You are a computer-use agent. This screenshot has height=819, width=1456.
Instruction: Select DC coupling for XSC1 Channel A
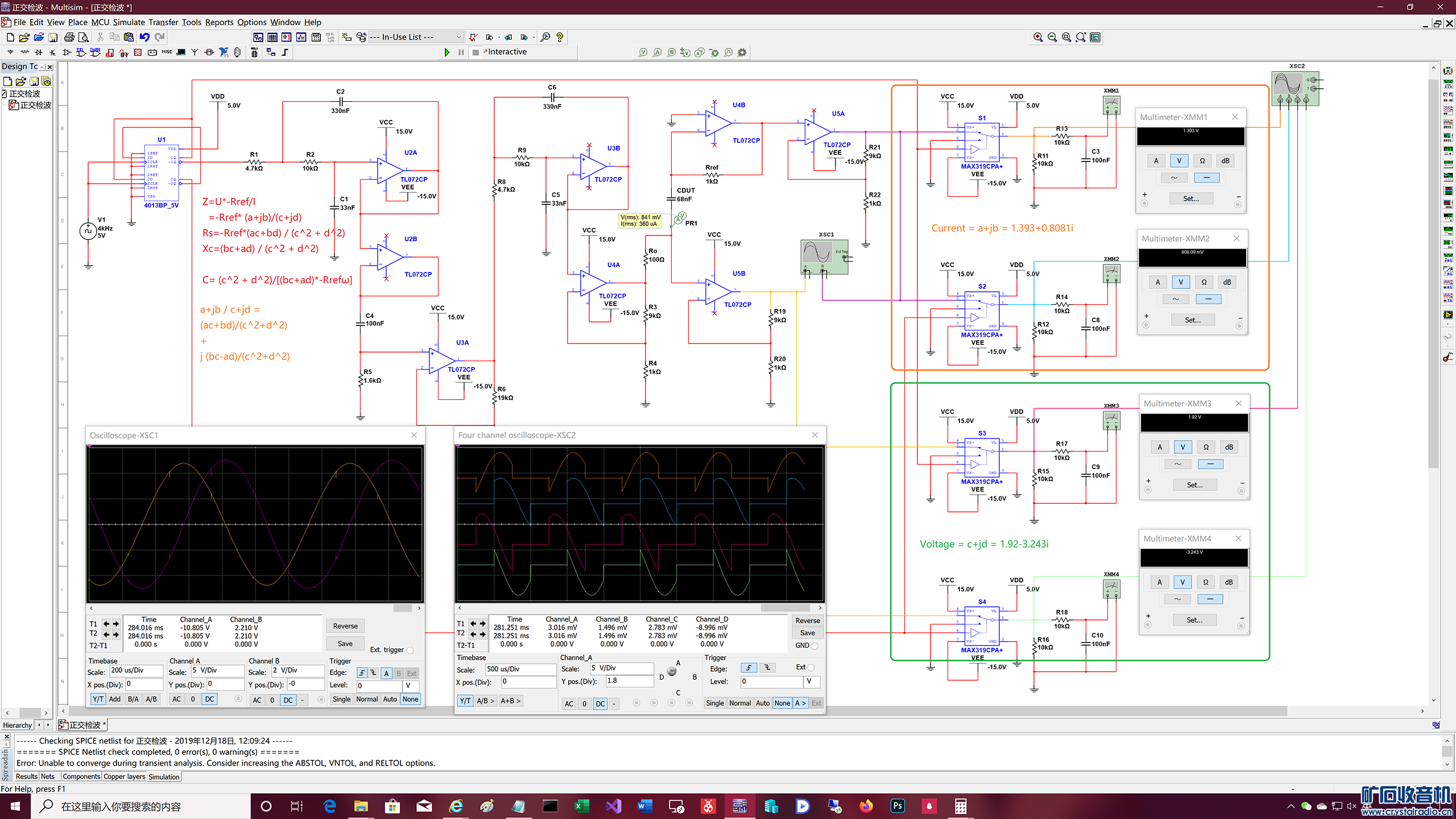click(209, 699)
